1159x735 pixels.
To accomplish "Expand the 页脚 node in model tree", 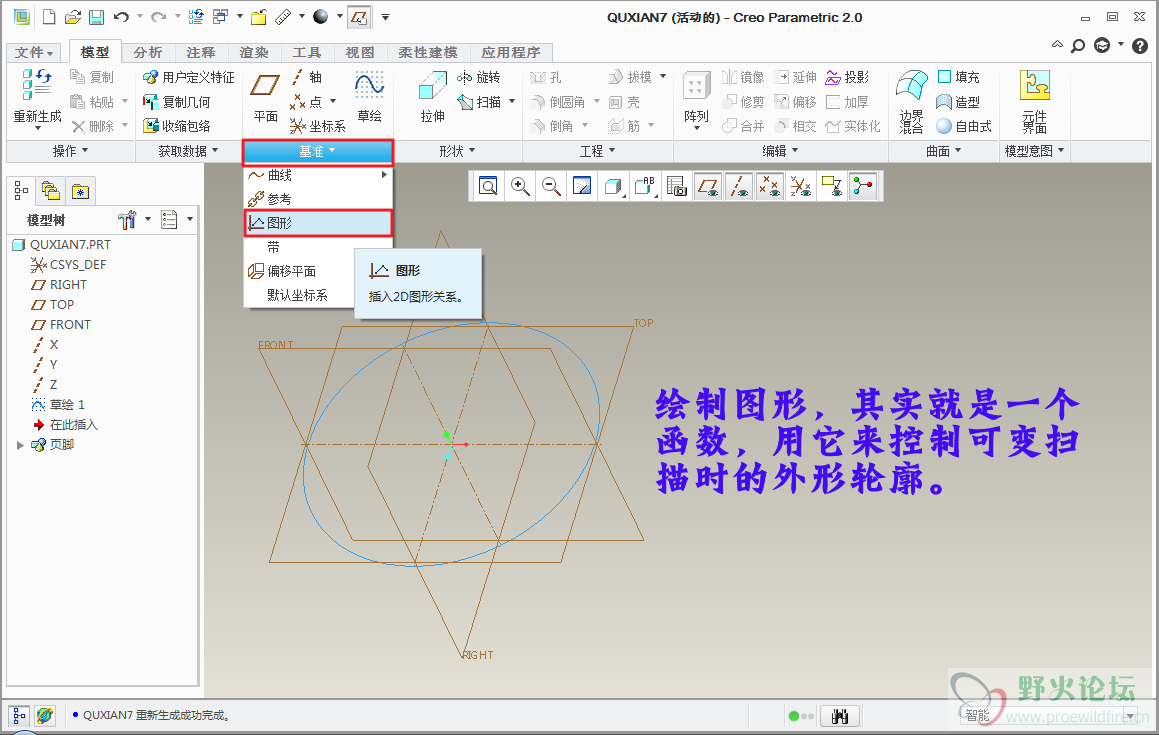I will (x=20, y=445).
